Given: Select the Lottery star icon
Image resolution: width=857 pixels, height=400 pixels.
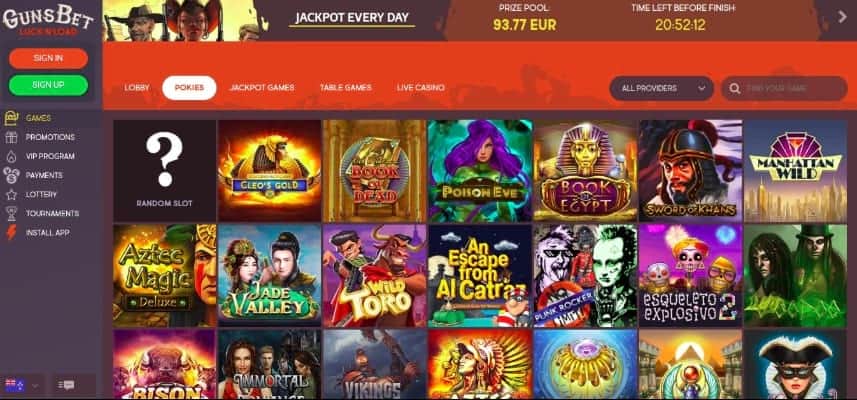Looking at the screenshot, I should point(11,195).
